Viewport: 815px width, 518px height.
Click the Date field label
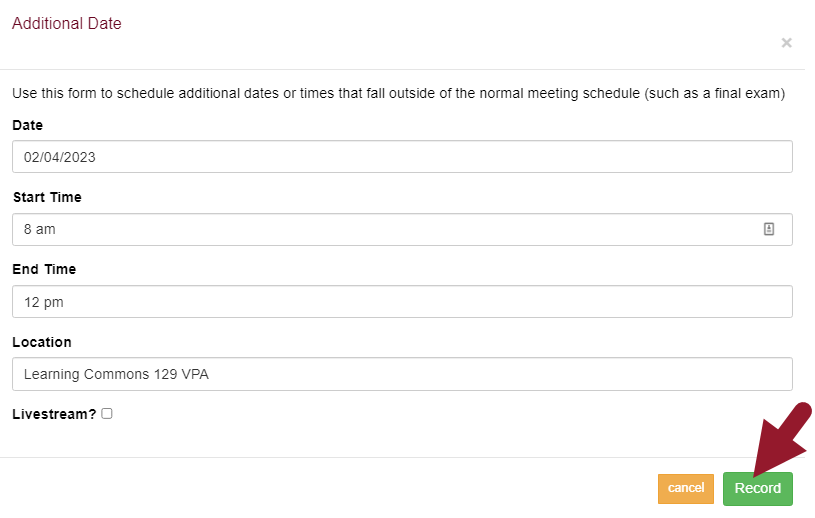[28, 125]
